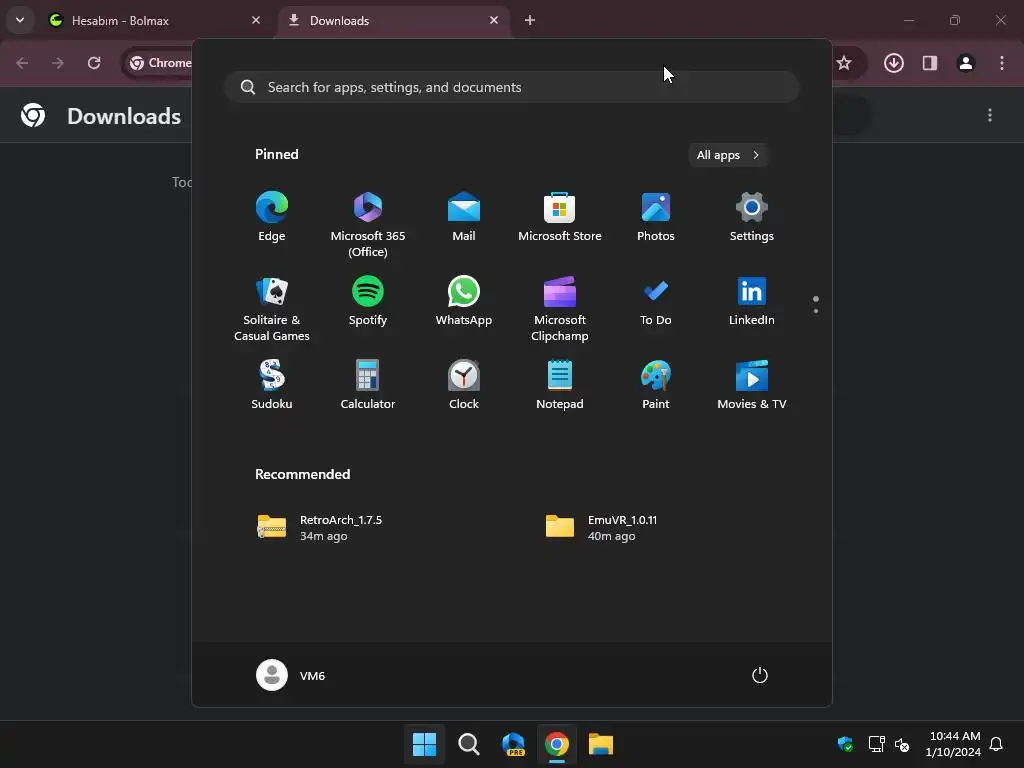Open Chrome three-dot menu
This screenshot has height=768, width=1024.
click(x=1002, y=63)
